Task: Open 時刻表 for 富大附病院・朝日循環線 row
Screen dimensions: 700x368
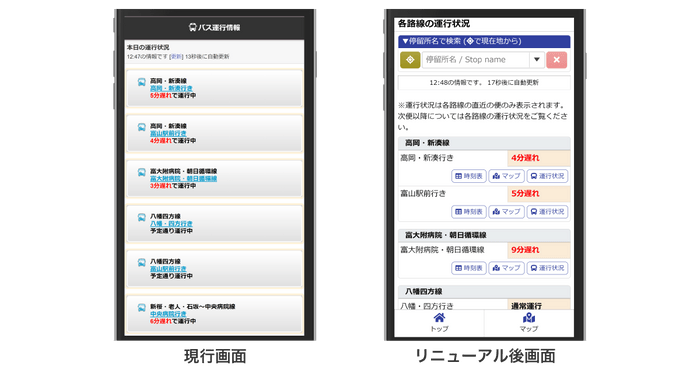Action: pyautogui.click(x=469, y=268)
